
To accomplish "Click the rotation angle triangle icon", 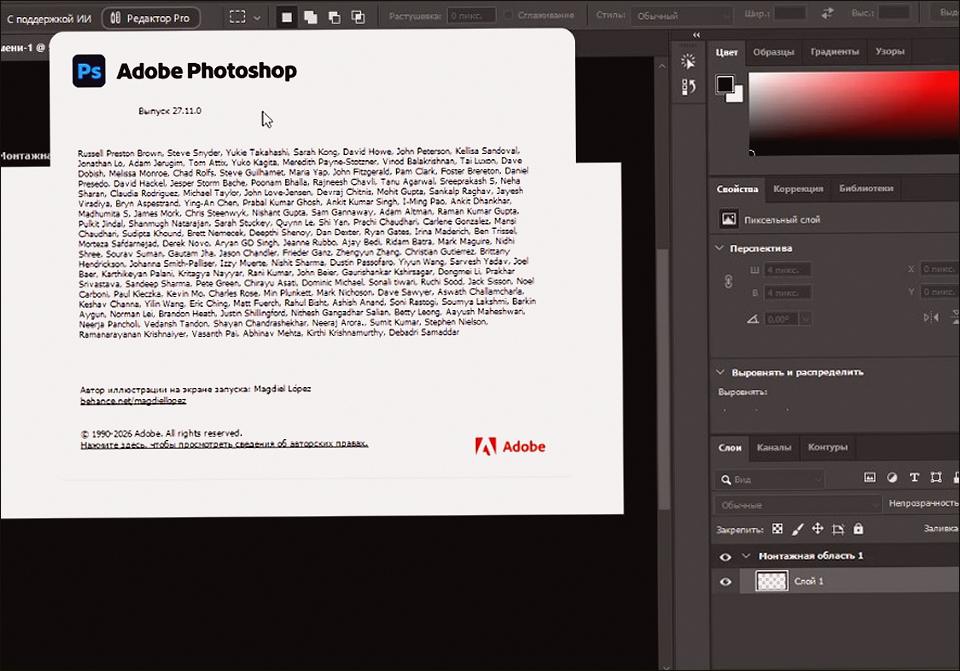I will click(x=752, y=319).
